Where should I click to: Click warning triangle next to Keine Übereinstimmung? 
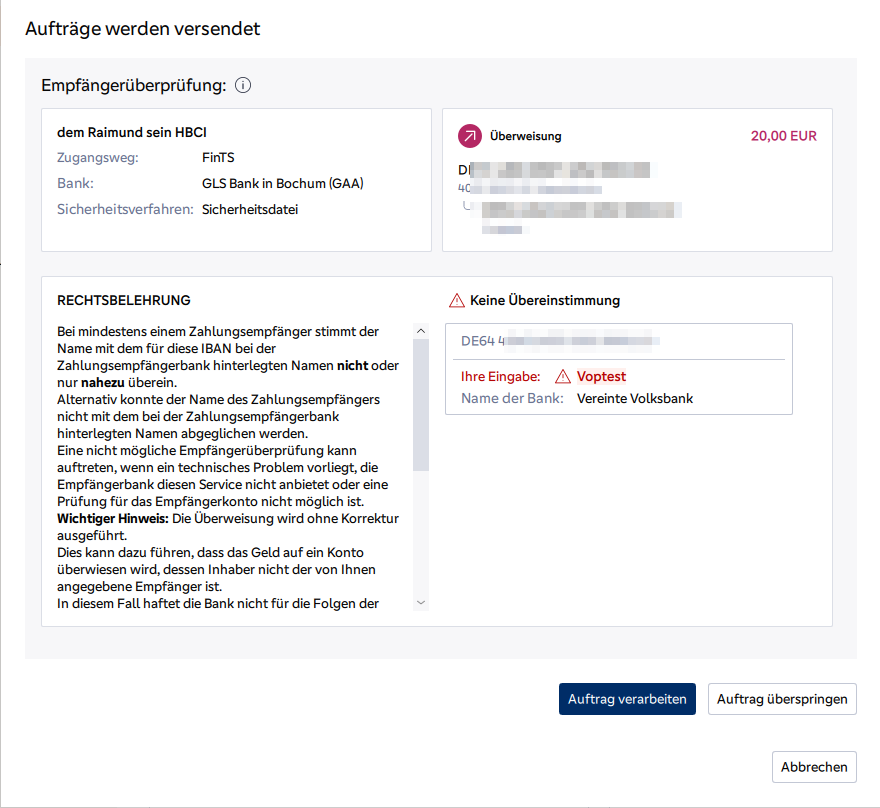point(457,300)
